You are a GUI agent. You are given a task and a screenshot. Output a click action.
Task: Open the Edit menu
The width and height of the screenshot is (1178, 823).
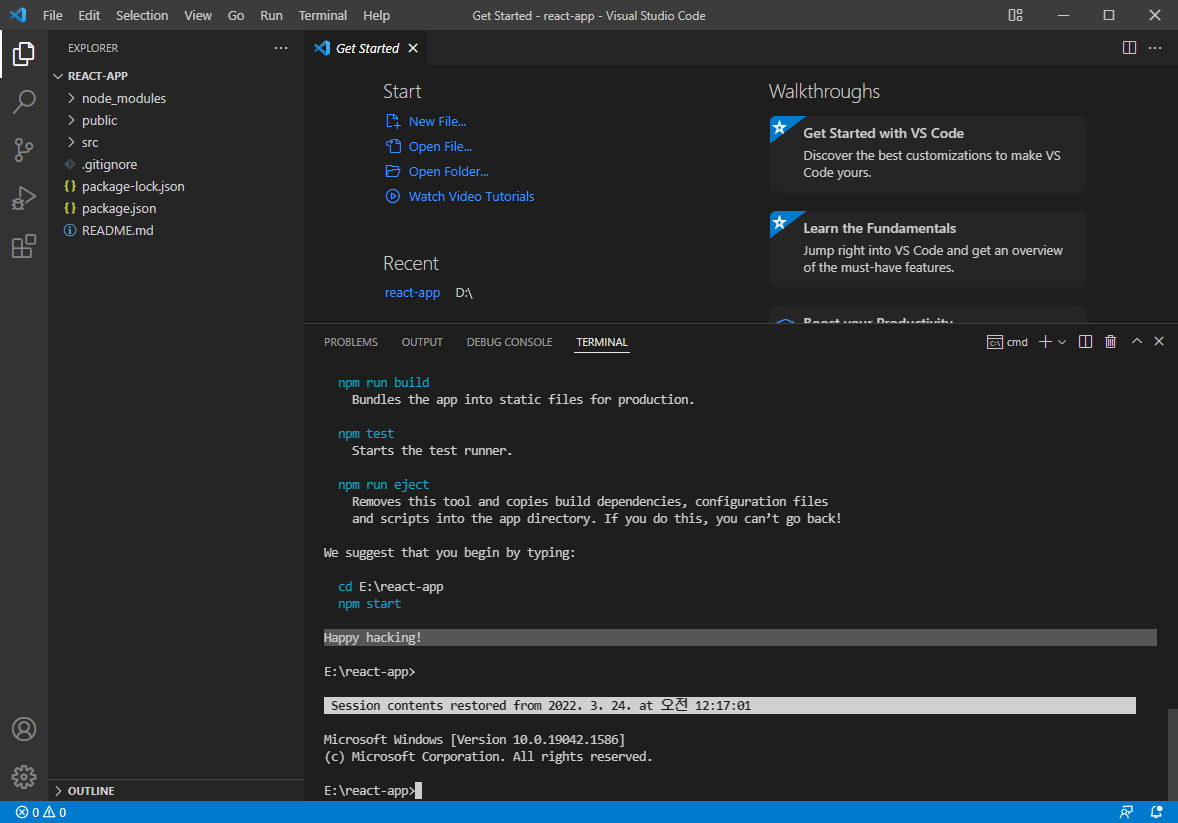89,15
